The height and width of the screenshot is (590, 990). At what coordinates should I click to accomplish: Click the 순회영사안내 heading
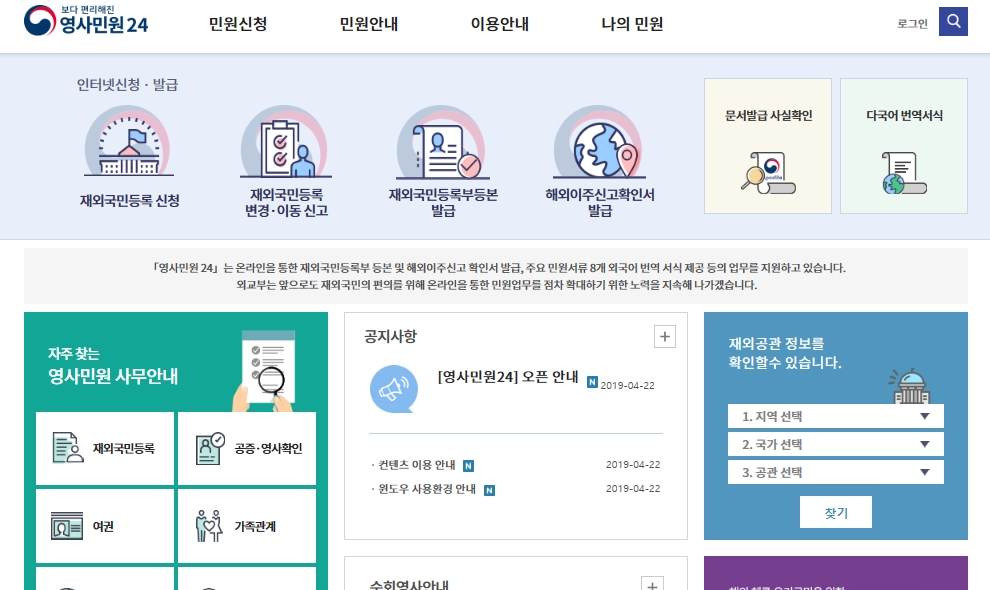click(409, 585)
